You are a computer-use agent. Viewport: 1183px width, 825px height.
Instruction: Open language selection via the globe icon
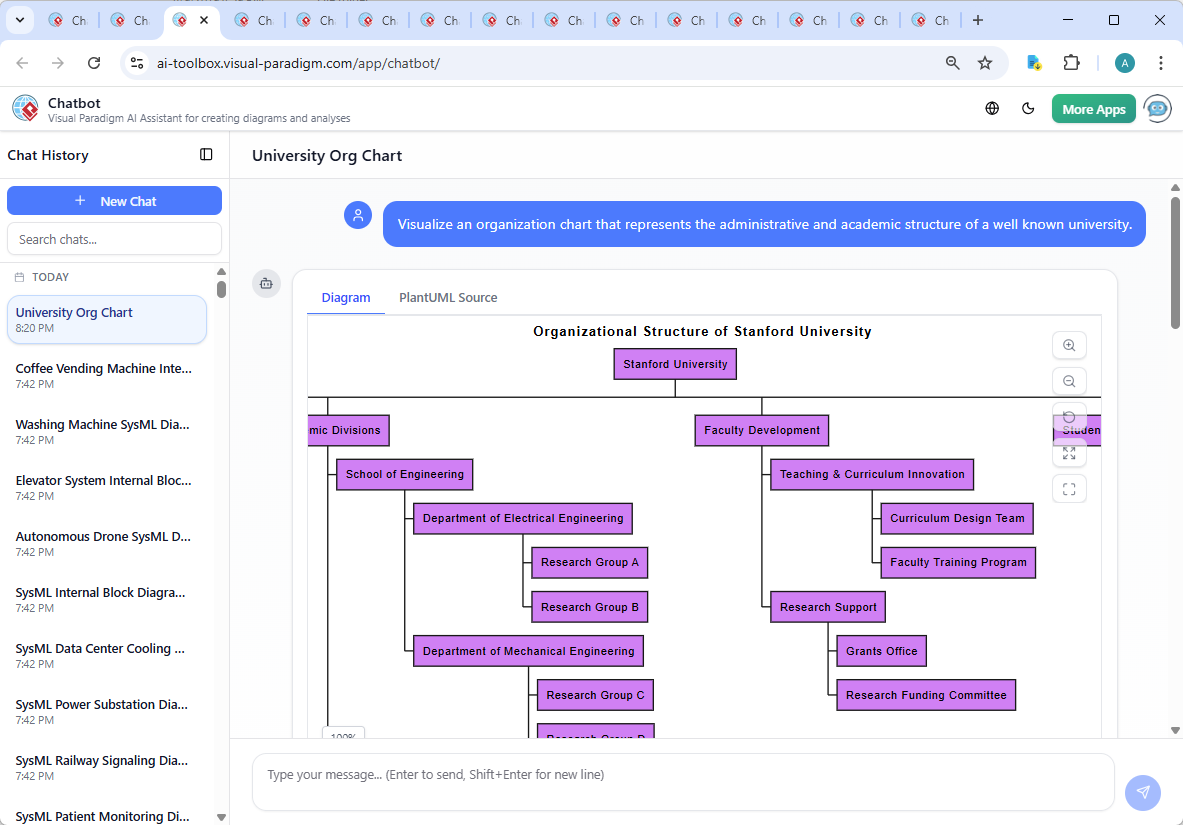992,108
